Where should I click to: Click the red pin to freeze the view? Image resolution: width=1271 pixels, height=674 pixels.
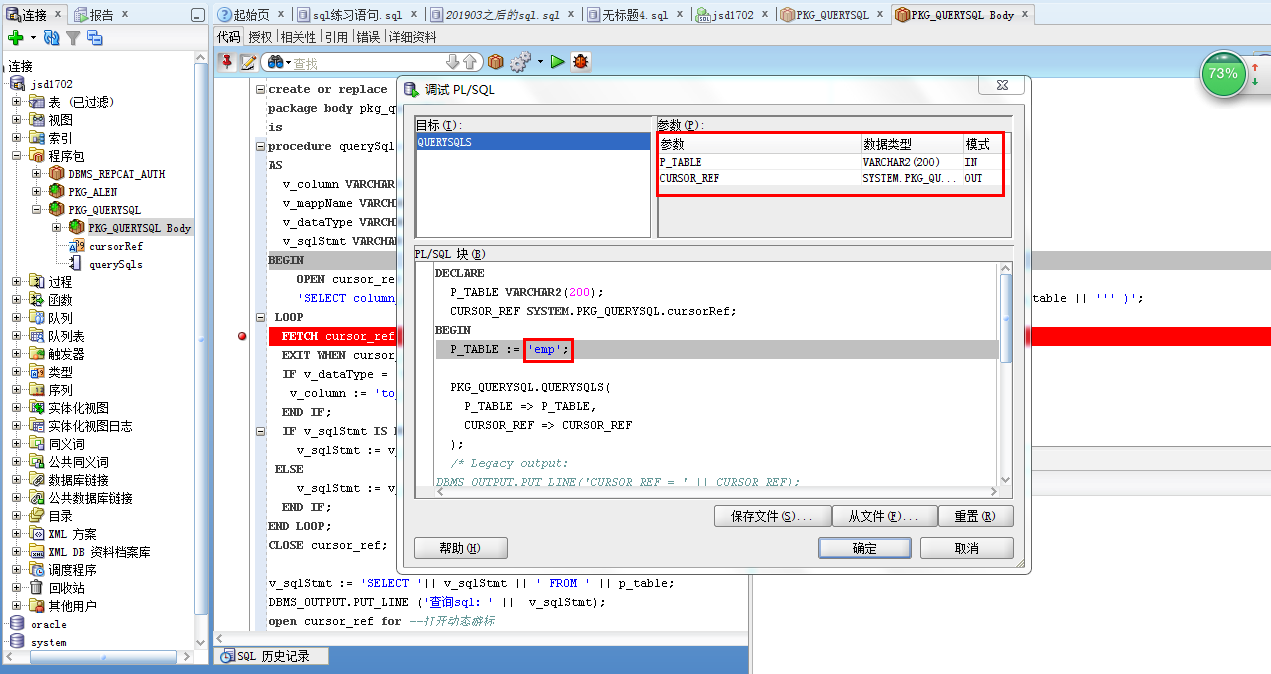pyautogui.click(x=227, y=61)
